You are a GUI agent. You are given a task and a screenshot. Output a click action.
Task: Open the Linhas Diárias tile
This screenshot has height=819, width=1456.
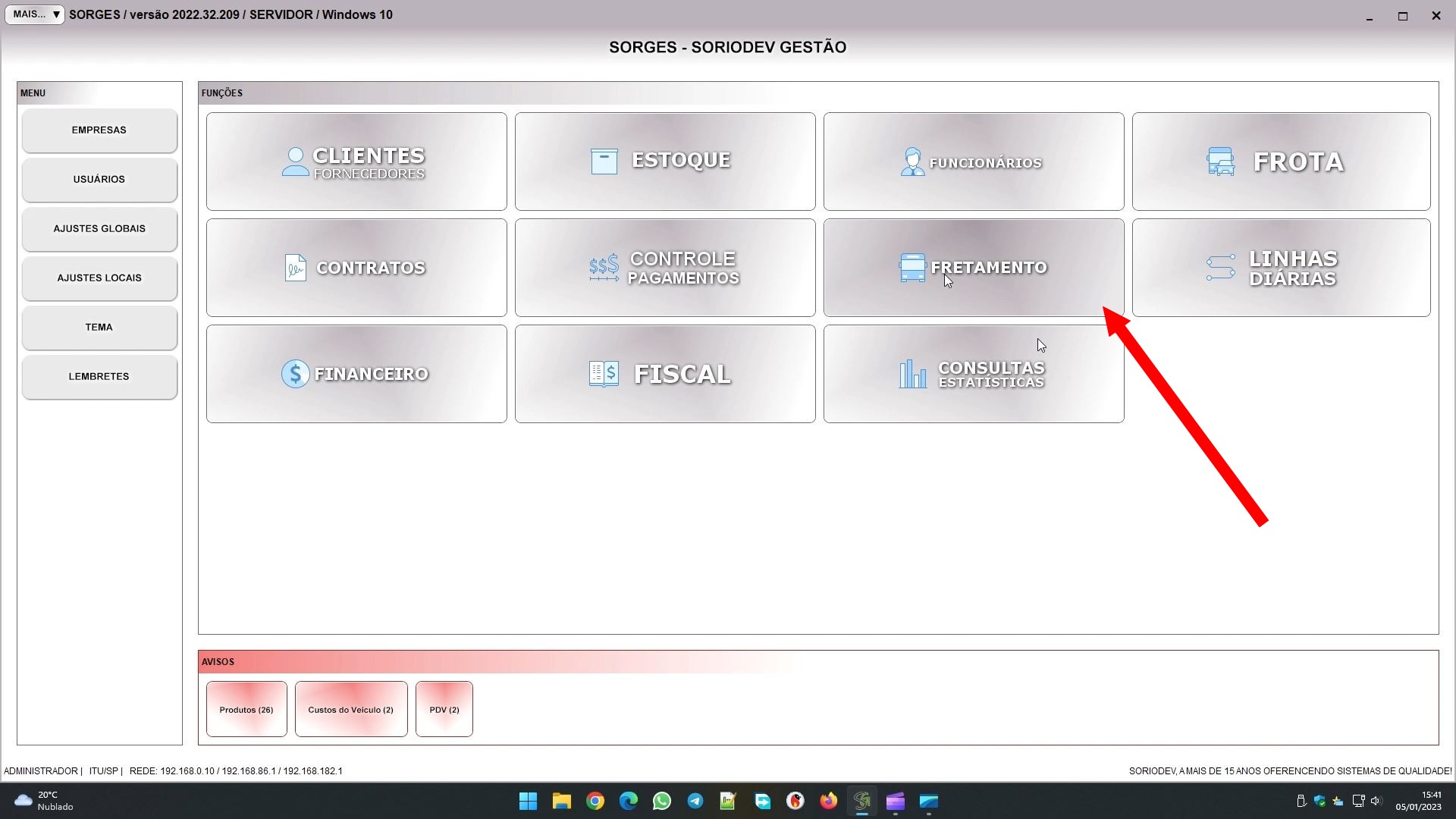[x=1282, y=268]
